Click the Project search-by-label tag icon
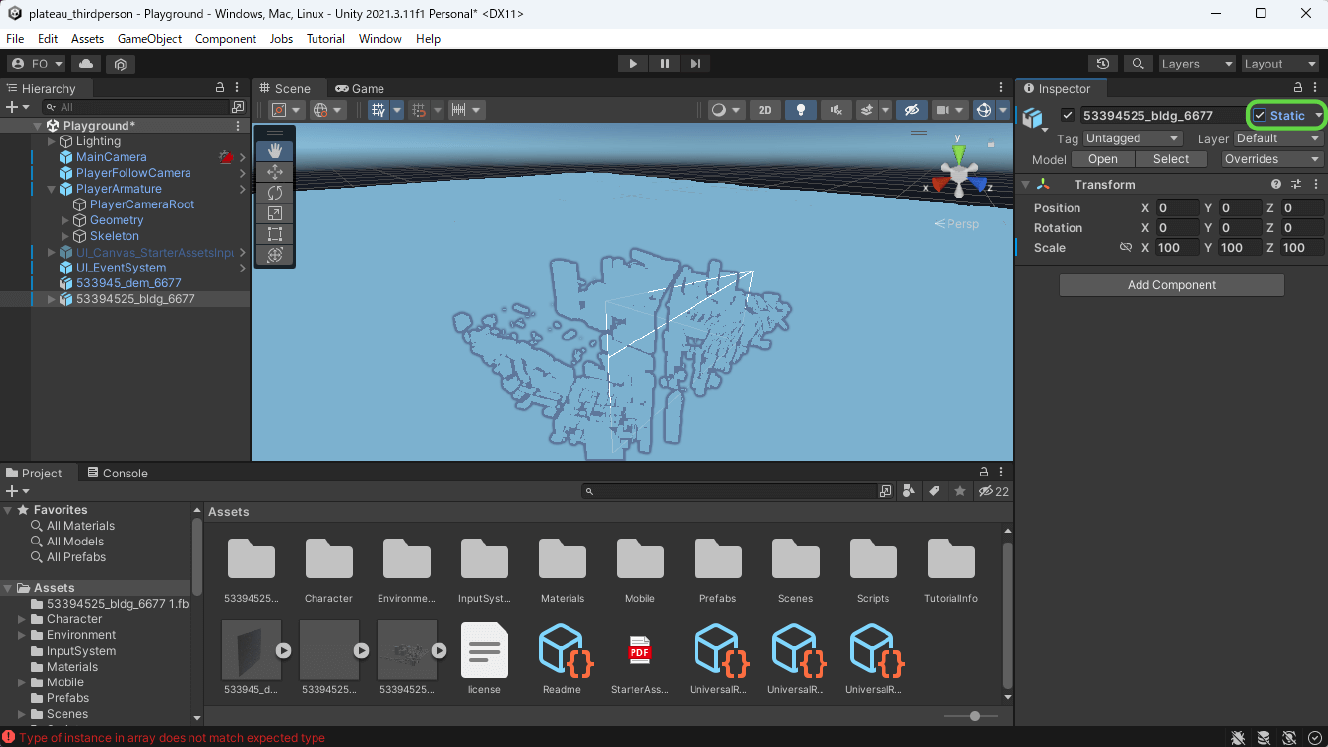Viewport: 1328px width, 747px height. (934, 491)
